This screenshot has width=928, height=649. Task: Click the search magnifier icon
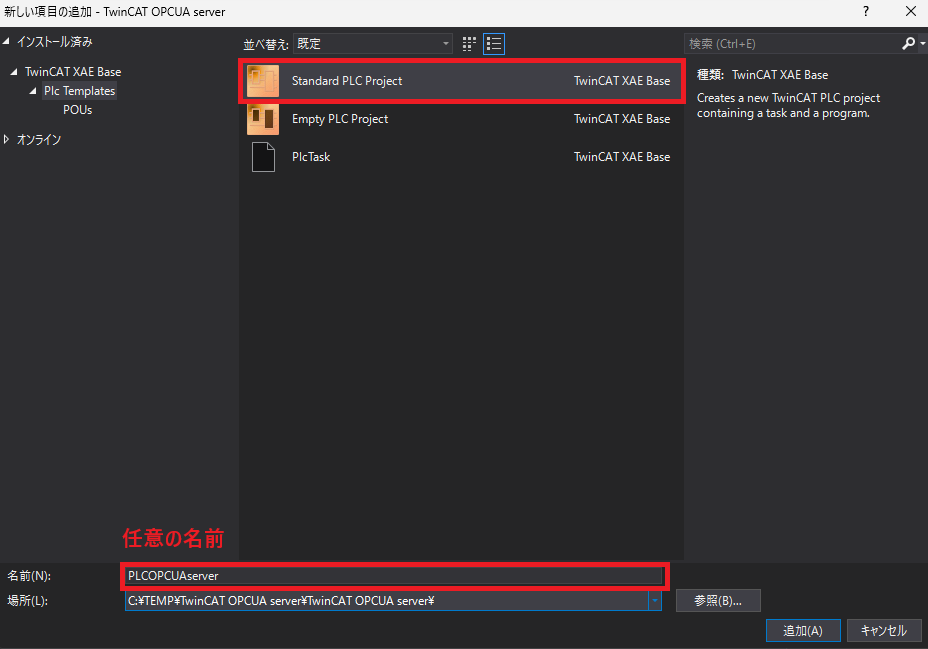click(908, 44)
